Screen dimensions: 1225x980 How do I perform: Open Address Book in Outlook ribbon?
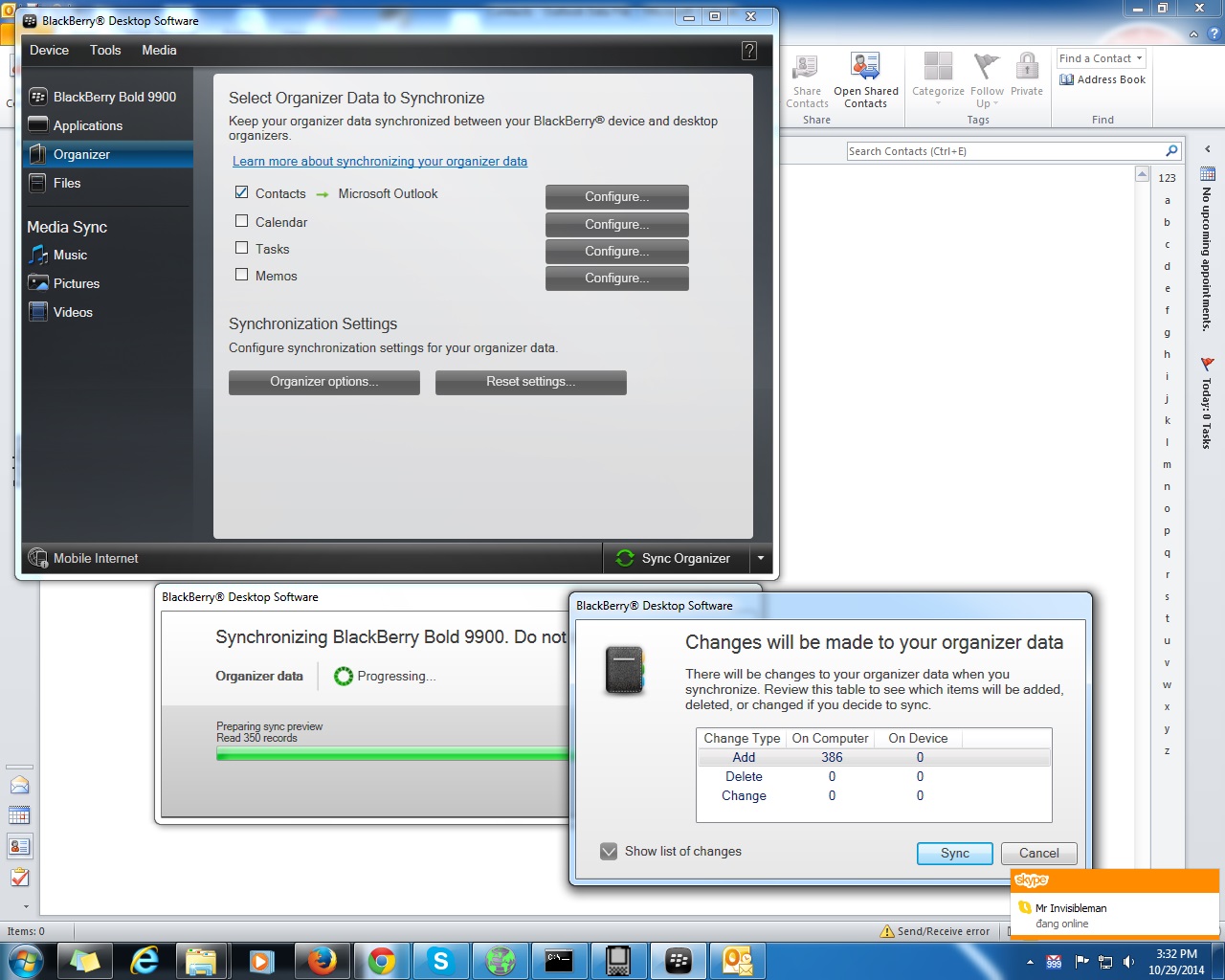(x=1102, y=79)
